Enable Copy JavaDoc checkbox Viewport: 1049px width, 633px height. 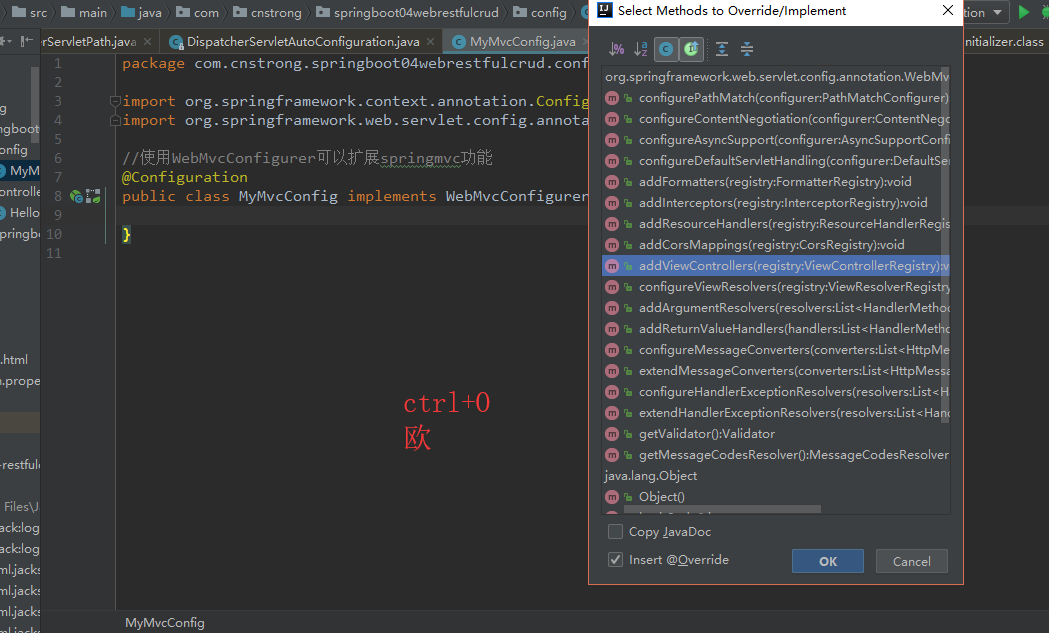615,532
